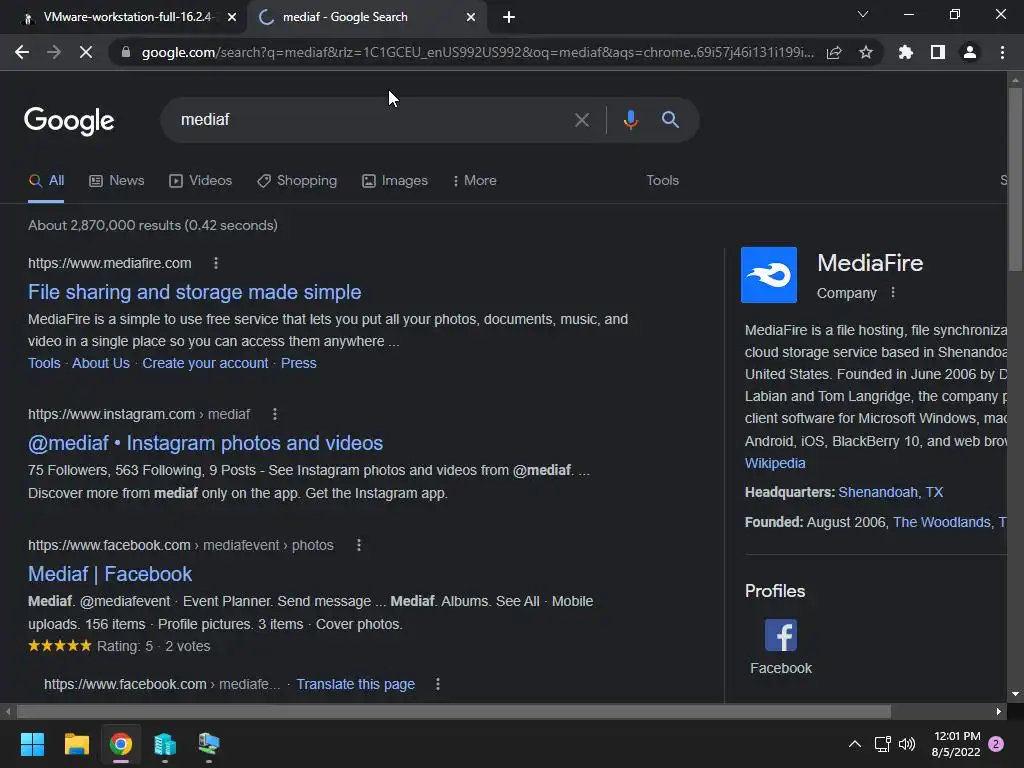Click the horizontal scrollbar thumb

pyautogui.click(x=454, y=711)
